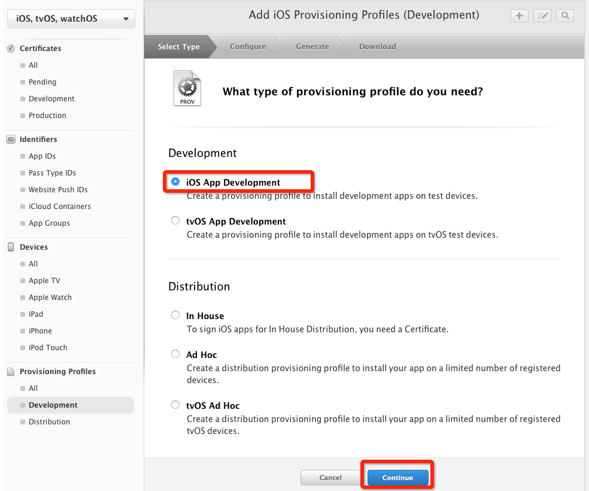This screenshot has height=491, width=589.
Task: Open Distribution under Provisioning Profiles
Action: [49, 422]
